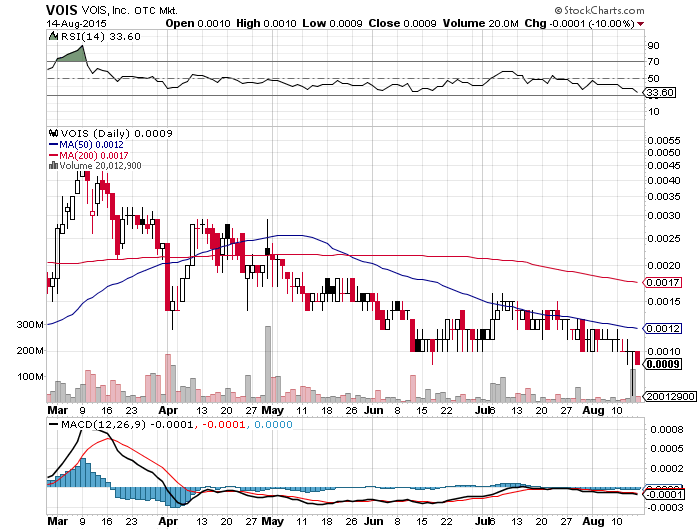This screenshot has width=700, height=530.
Task: Click the volume bars legend icon
Action: coord(54,165)
